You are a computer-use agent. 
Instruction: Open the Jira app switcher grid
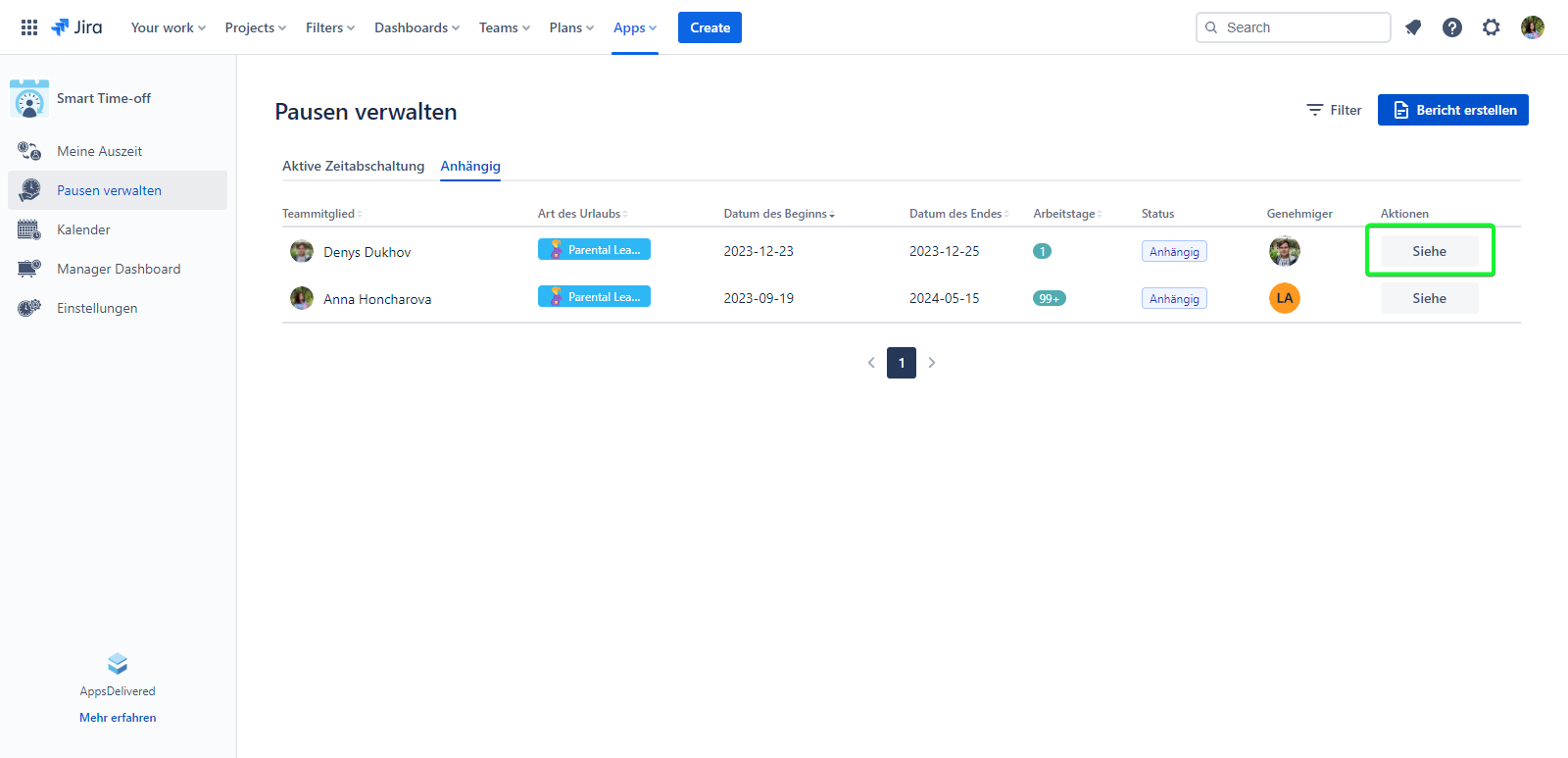29,27
